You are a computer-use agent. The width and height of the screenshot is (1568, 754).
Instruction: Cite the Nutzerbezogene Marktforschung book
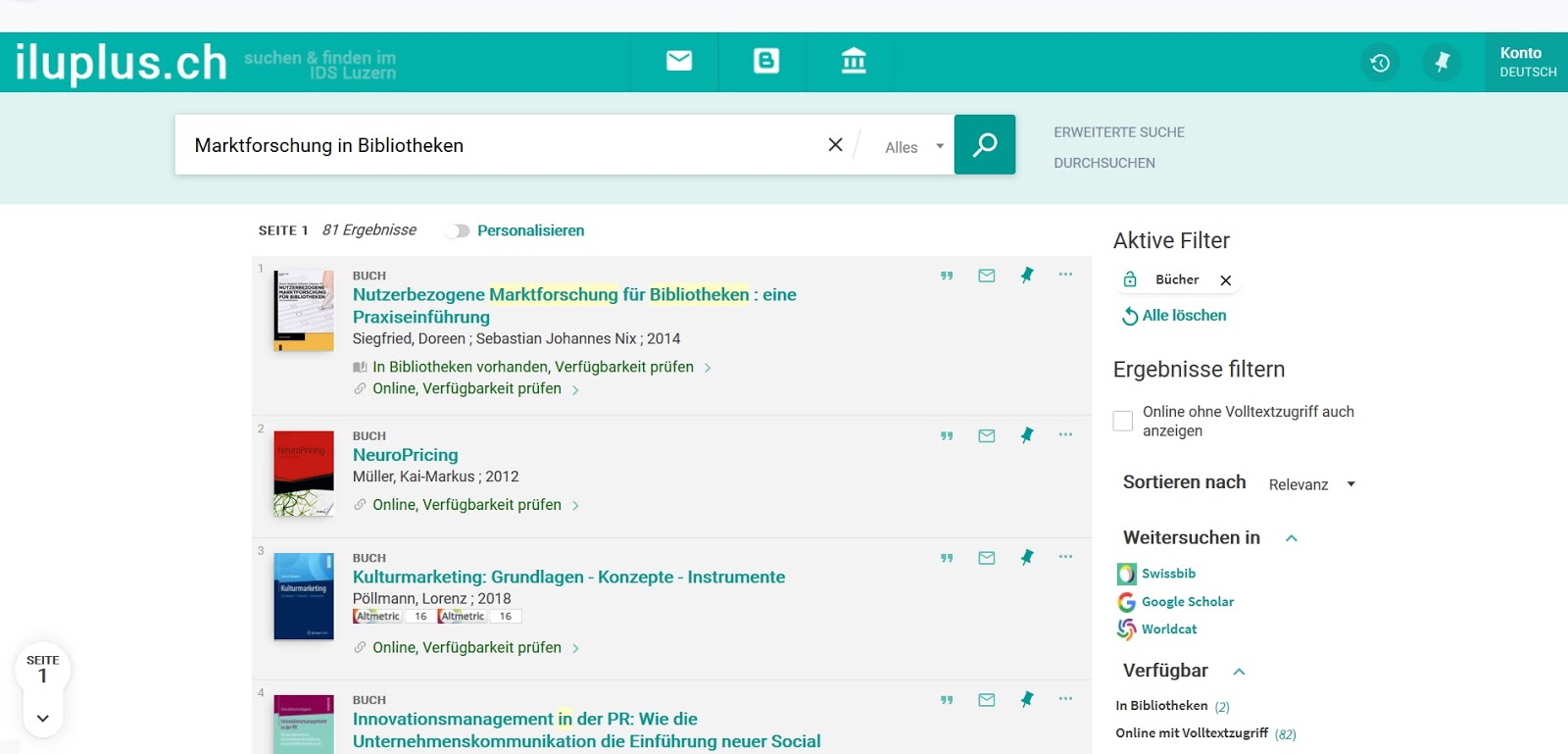(x=947, y=276)
